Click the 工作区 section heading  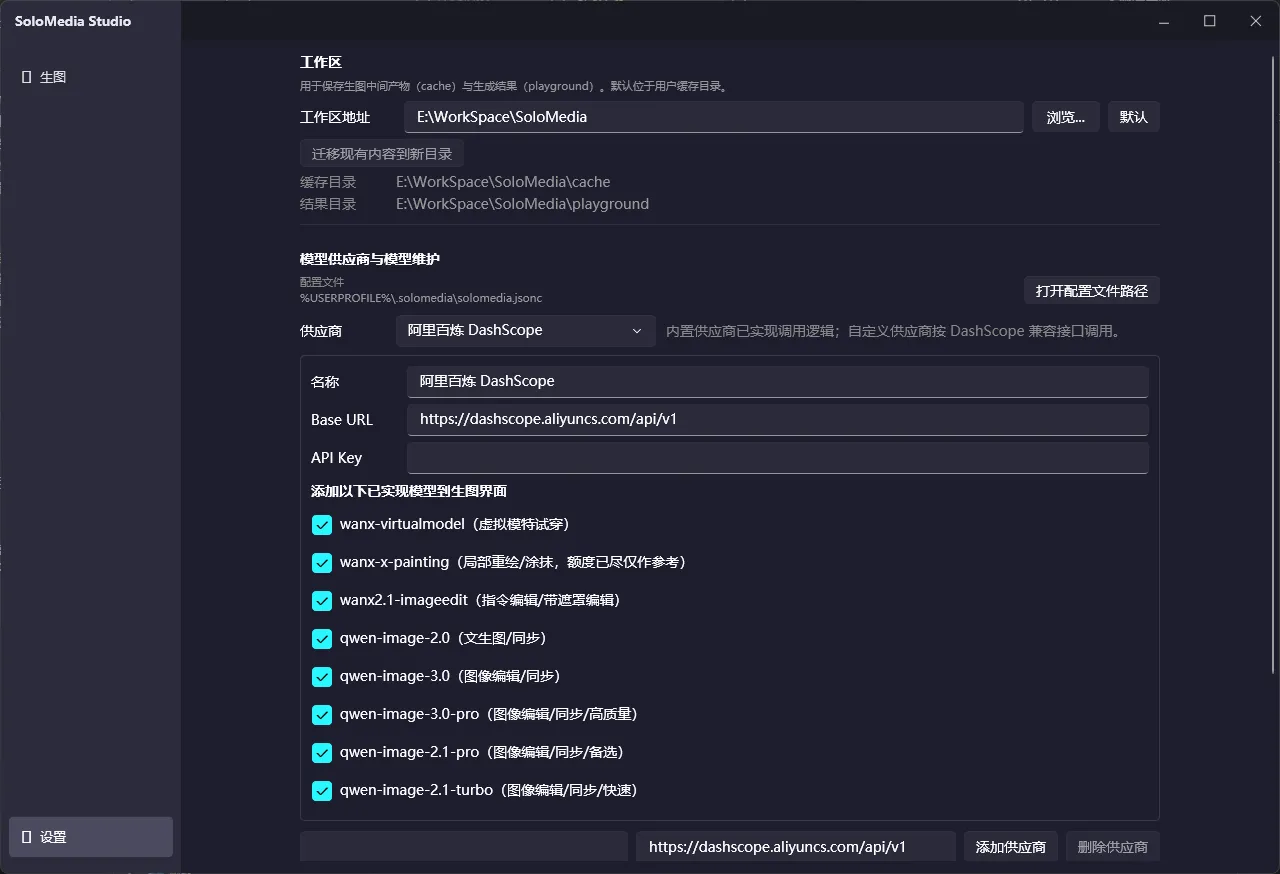click(321, 62)
